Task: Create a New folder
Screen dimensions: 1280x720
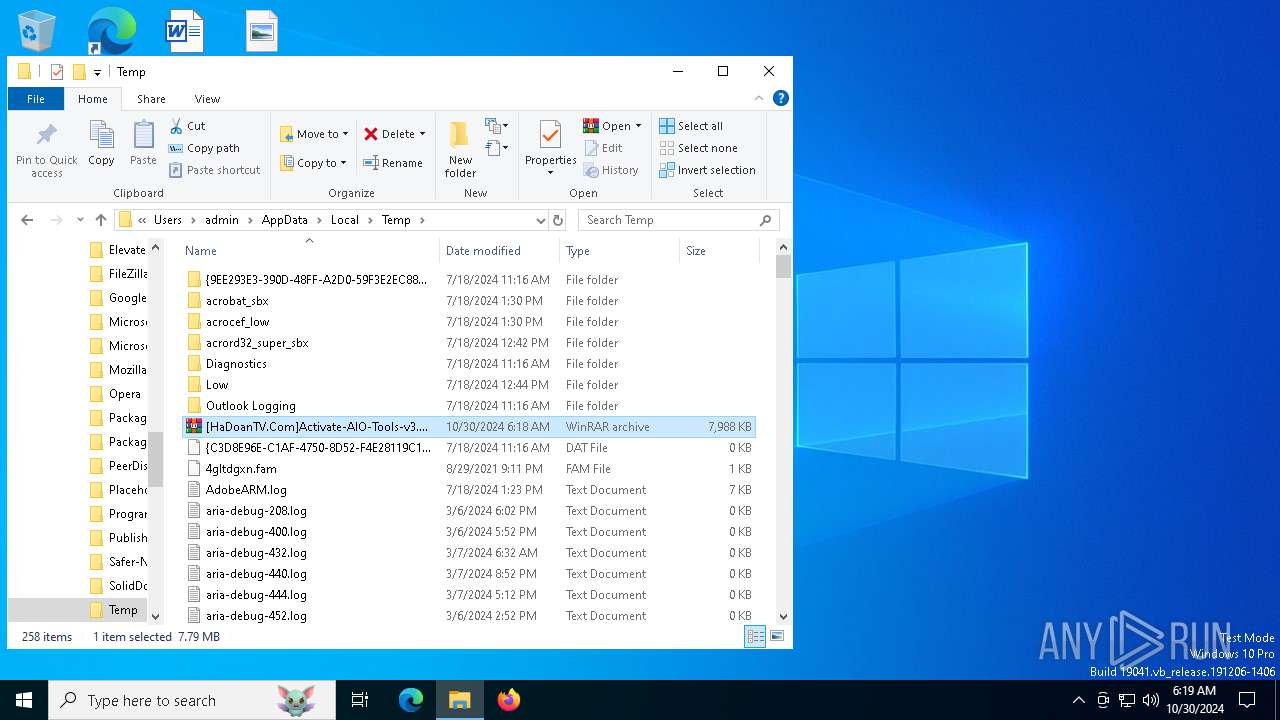Action: [460, 150]
